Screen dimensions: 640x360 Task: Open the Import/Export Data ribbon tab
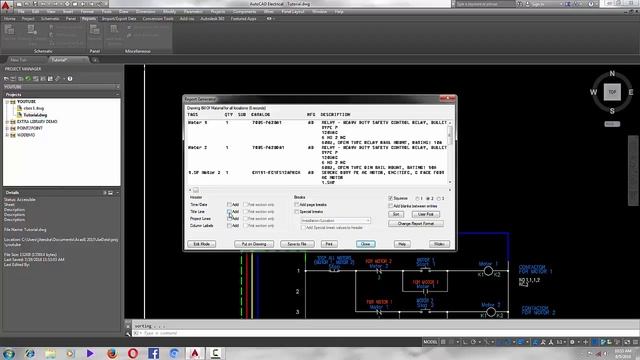tap(119, 18)
